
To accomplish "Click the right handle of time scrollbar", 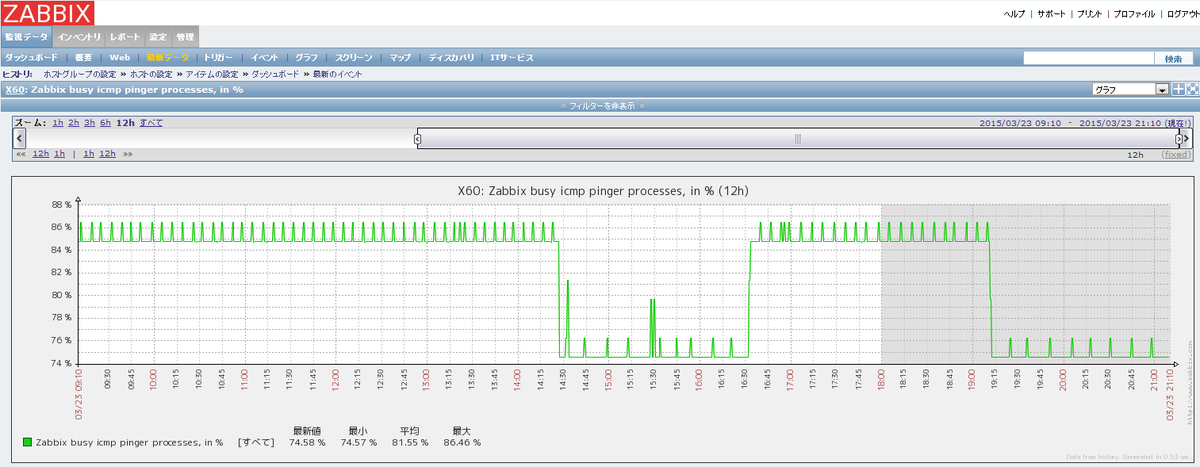I will (1177, 139).
